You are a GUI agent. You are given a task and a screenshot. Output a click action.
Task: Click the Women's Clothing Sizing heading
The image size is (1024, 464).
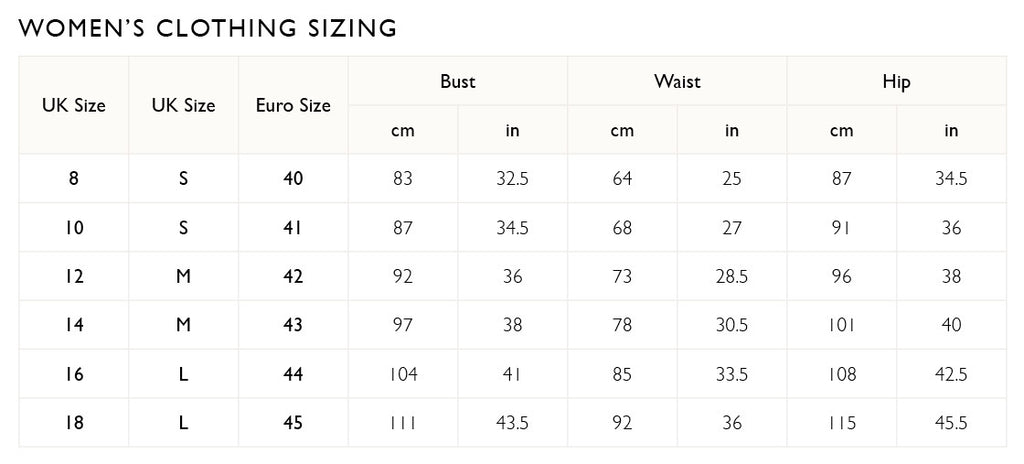(207, 28)
